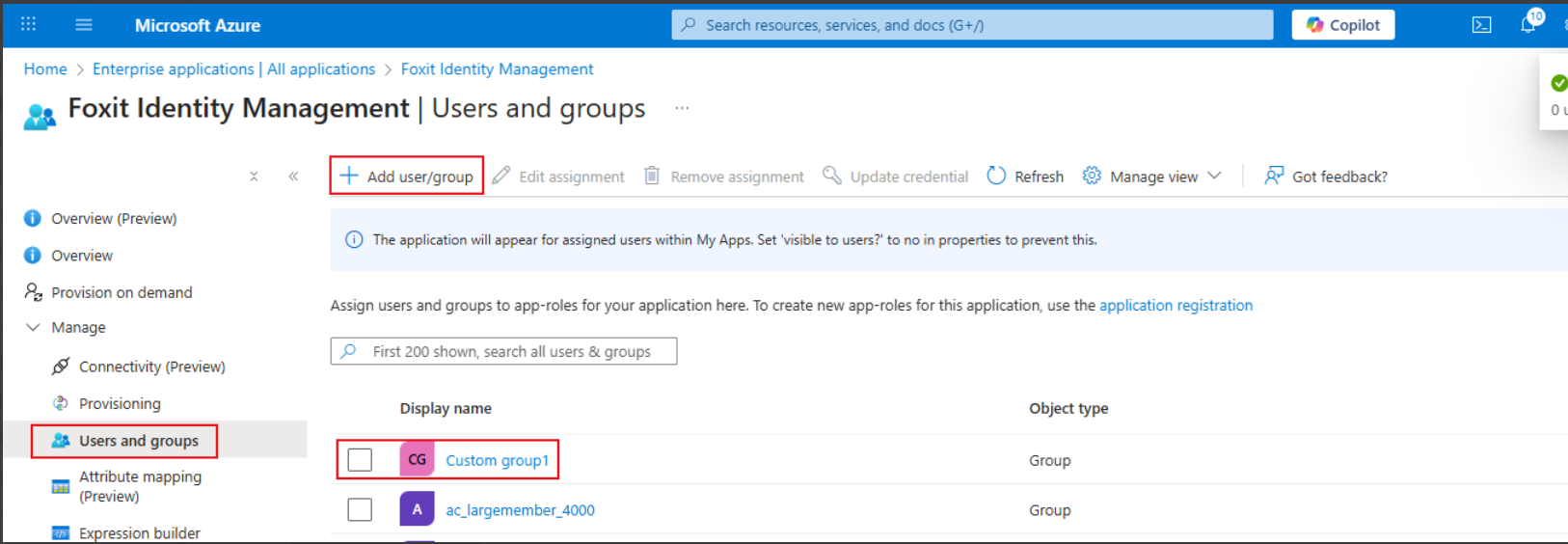This screenshot has width=1568, height=544.
Task: Open the Azure apps grid launcher
Action: 29,24
